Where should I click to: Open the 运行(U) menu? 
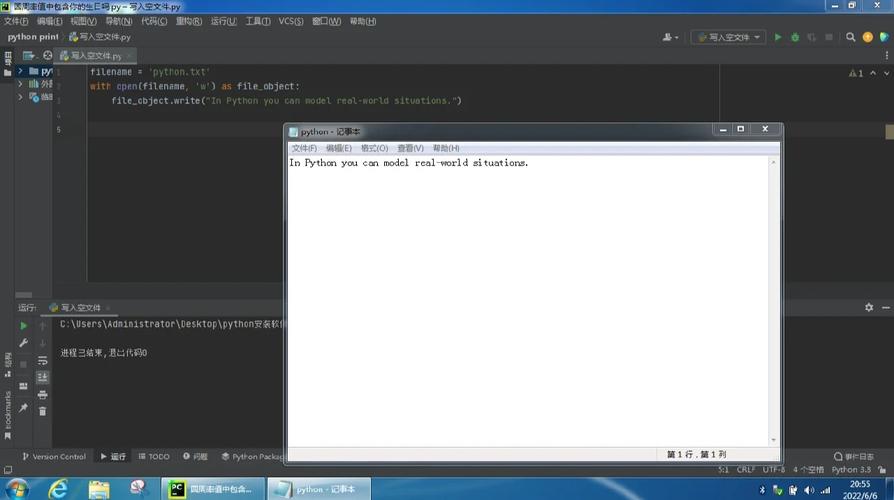(x=224, y=21)
